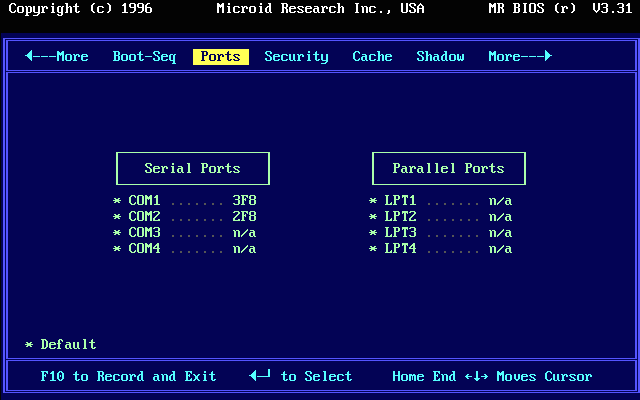Screen dimensions: 640x400
Task: Click the Parallel Ports heading box
Action: click(x=449, y=169)
